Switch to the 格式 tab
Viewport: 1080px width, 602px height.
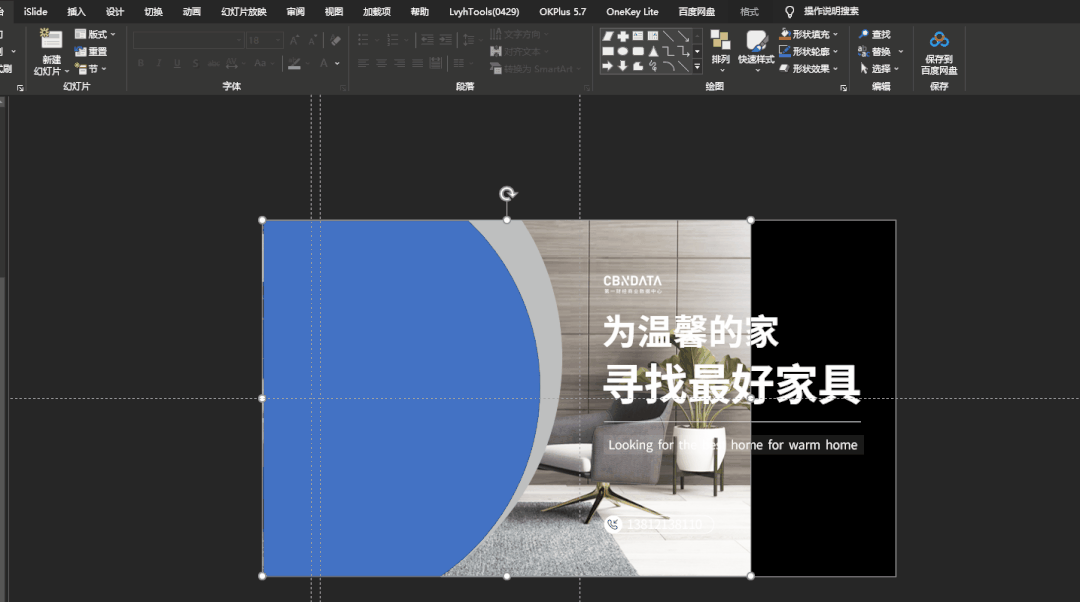pyautogui.click(x=749, y=12)
